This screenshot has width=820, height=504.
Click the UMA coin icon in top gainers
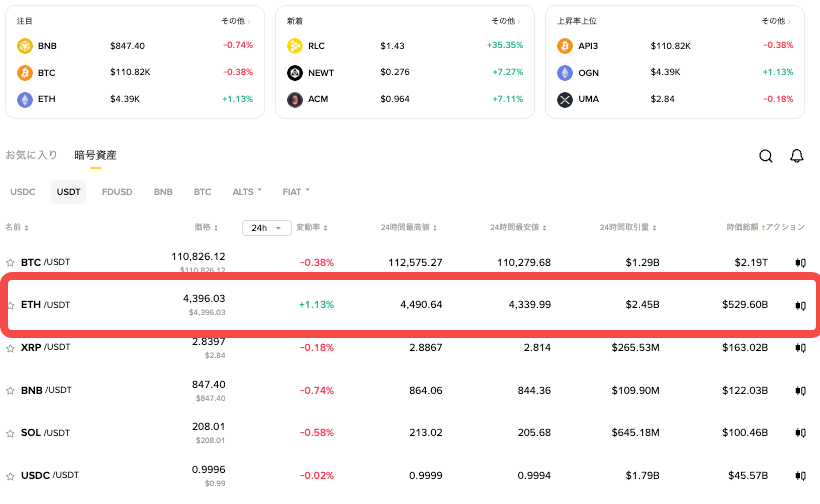click(x=565, y=100)
